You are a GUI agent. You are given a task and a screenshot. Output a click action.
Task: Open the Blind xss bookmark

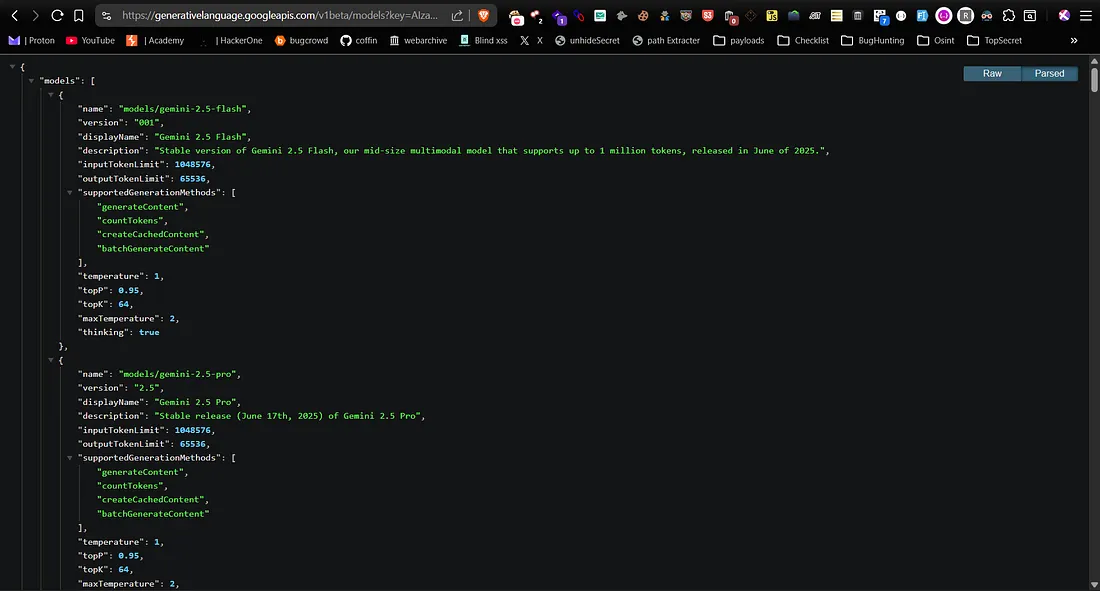(x=483, y=41)
